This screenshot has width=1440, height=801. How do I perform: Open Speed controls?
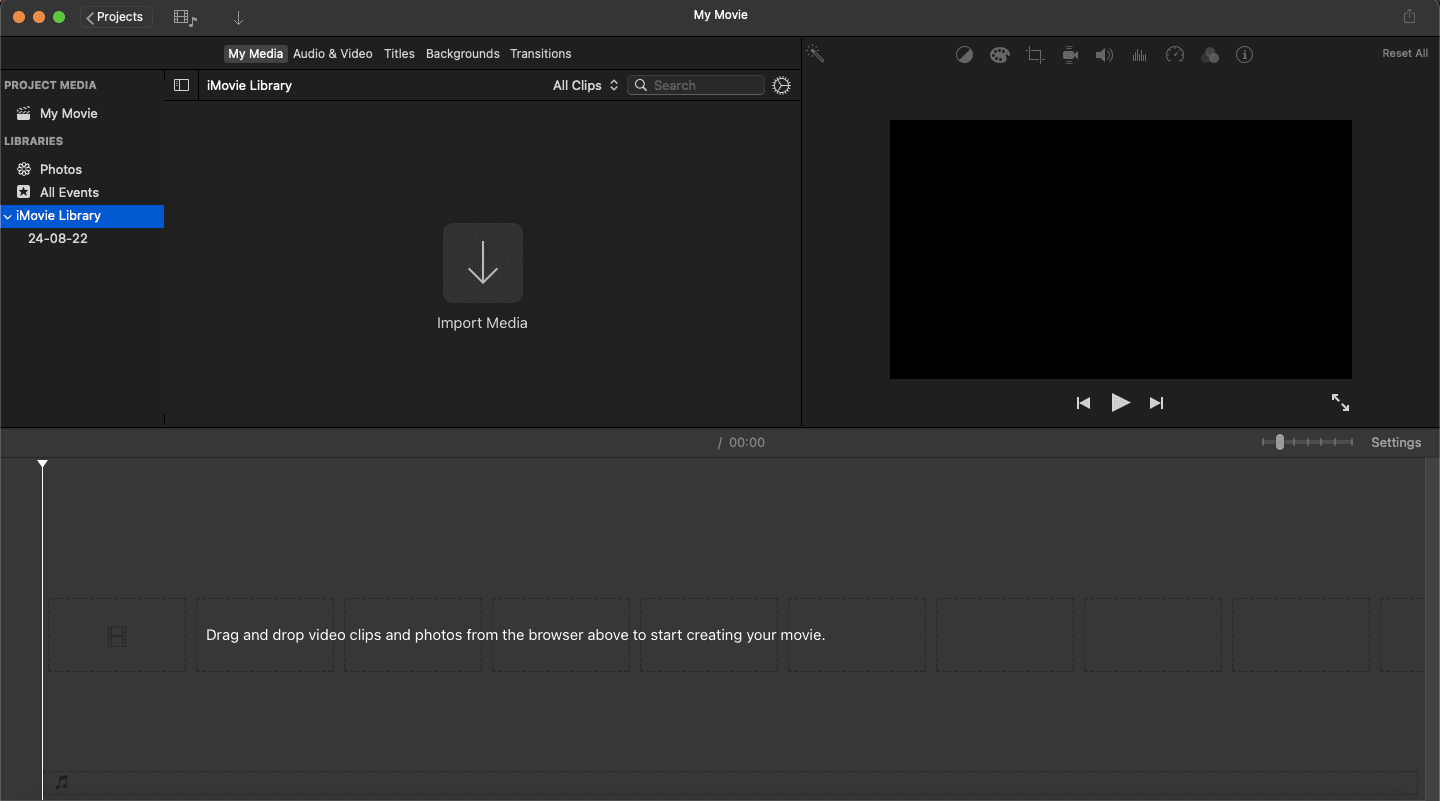[x=1175, y=55]
